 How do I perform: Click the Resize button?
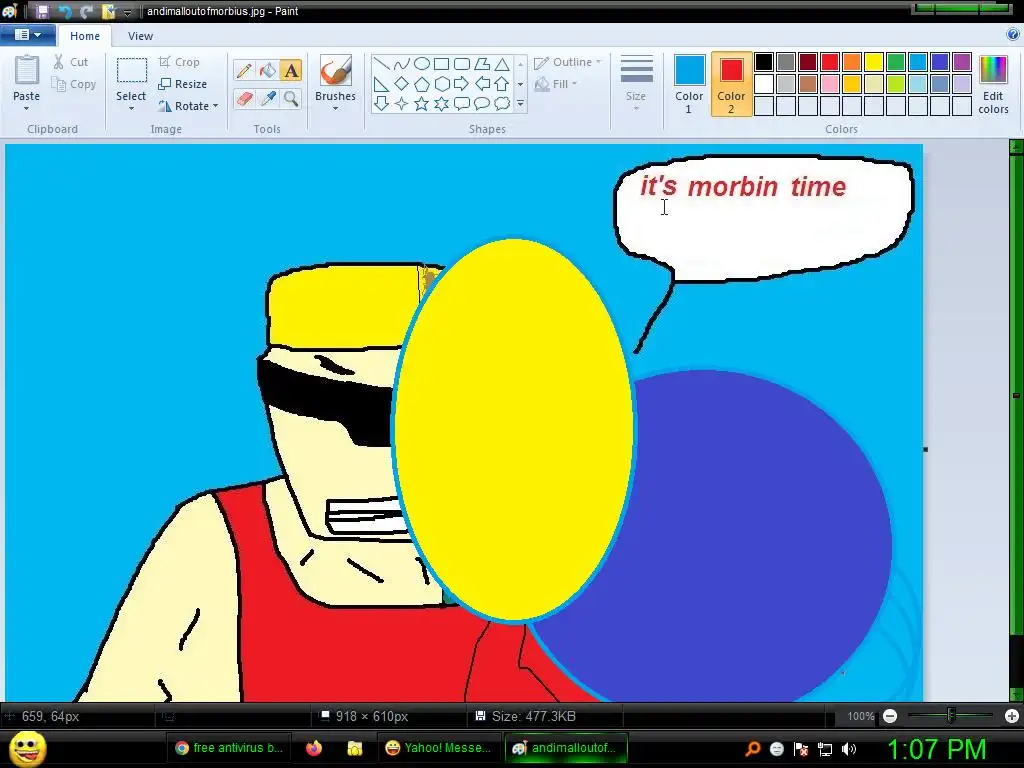pyautogui.click(x=183, y=84)
